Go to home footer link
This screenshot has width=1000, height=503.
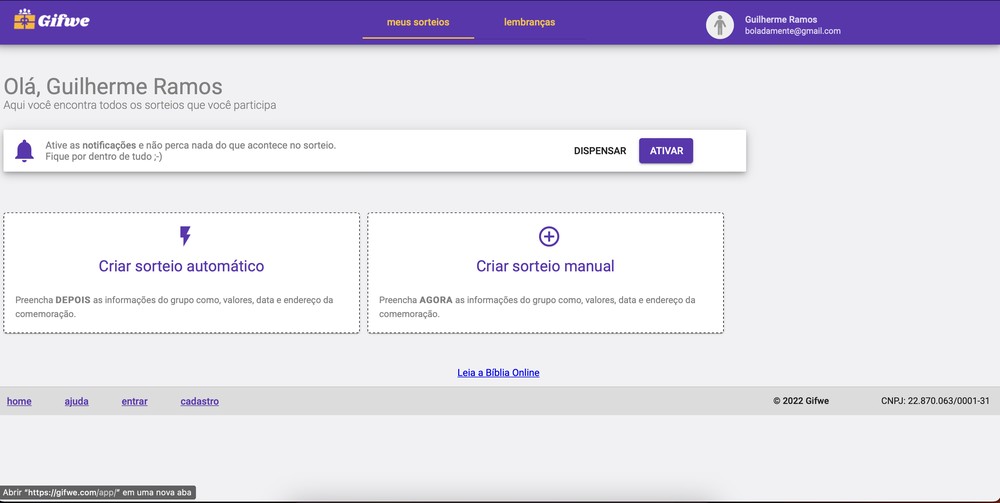(x=19, y=401)
